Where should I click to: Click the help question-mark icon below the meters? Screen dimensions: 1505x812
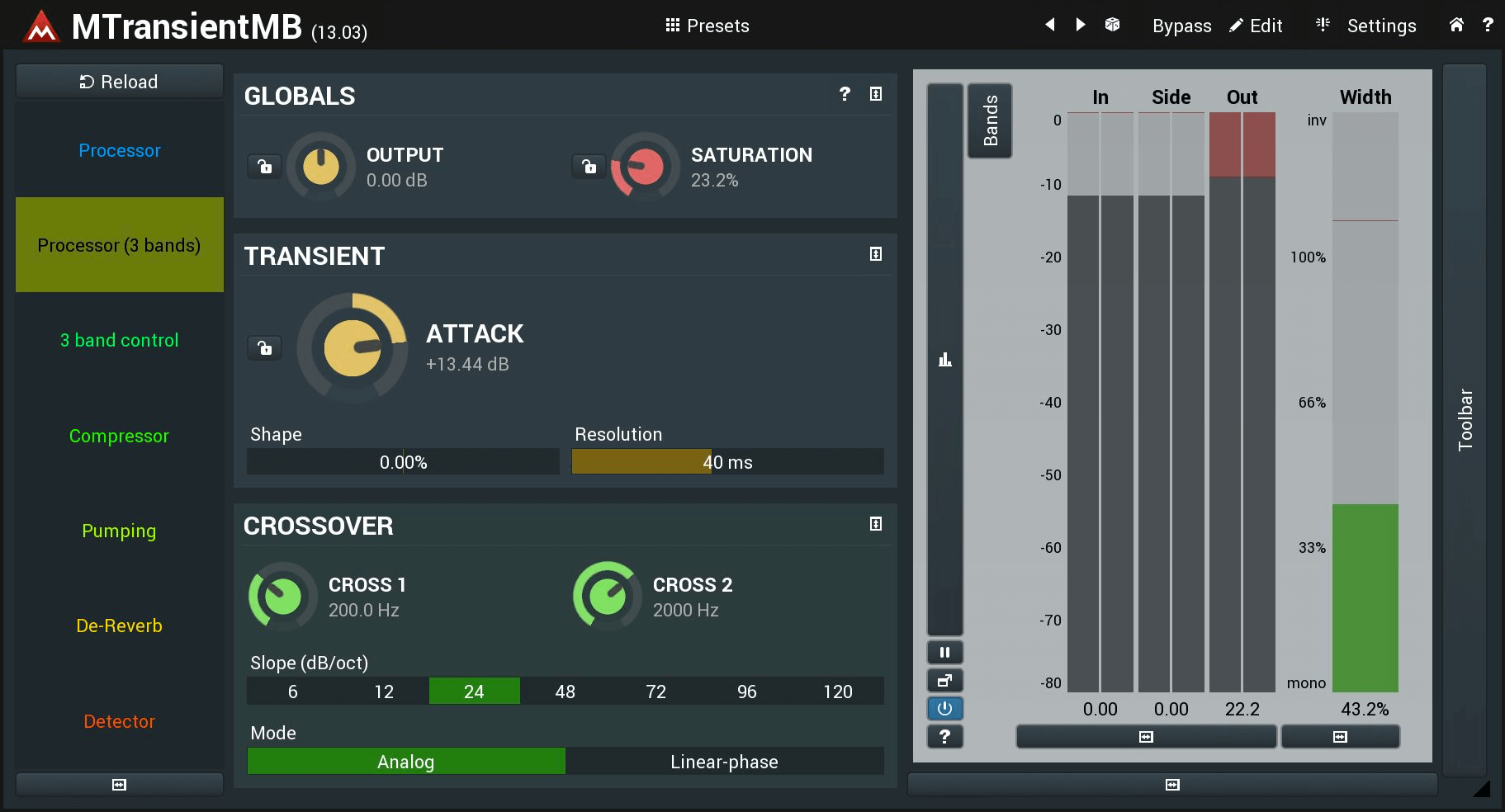[944, 737]
